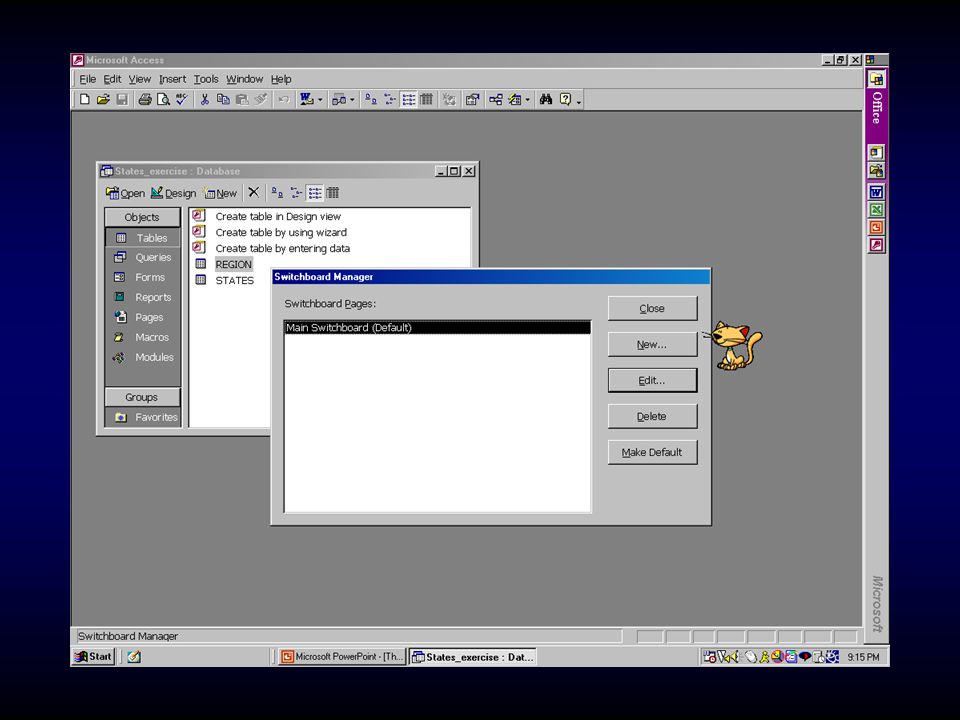
Task: Choose Small Icons view in the database window
Action: pos(296,193)
